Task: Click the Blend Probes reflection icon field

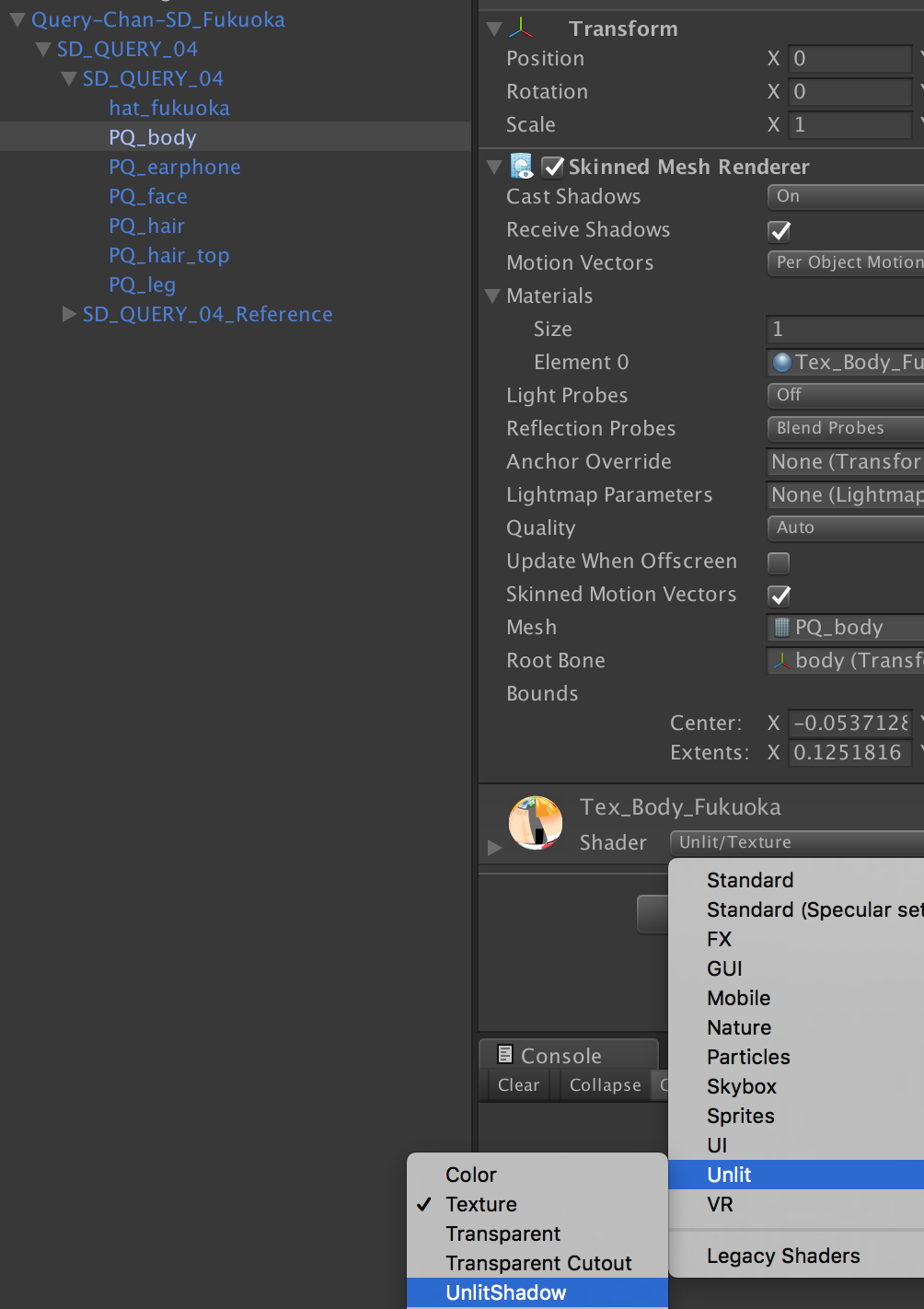Action: tap(842, 428)
